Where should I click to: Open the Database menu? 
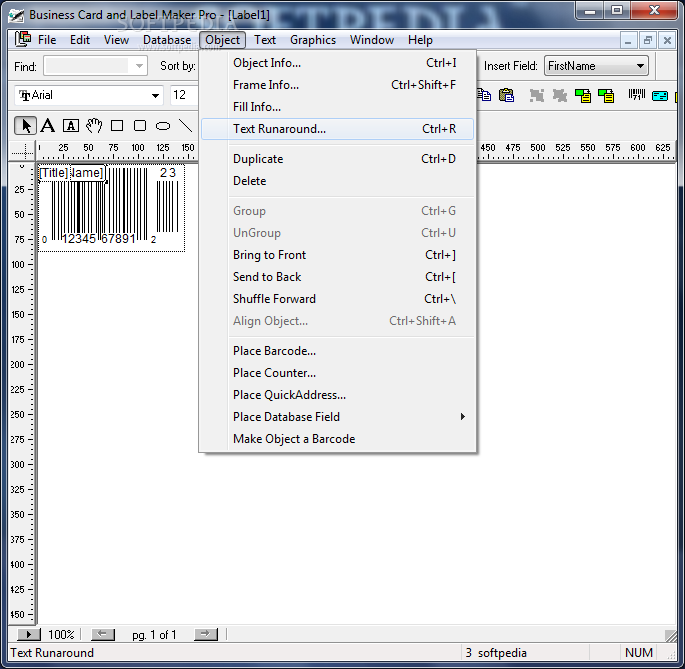point(167,40)
